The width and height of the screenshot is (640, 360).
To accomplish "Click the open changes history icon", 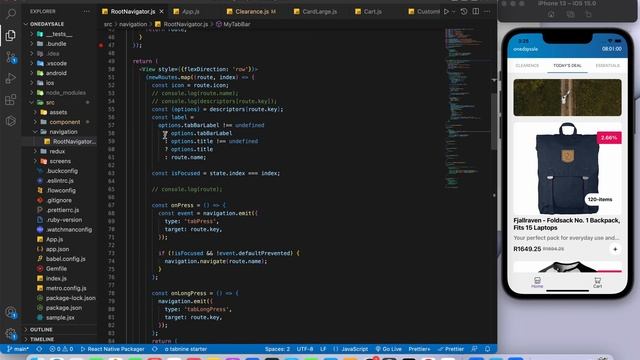I will [x=464, y=11].
